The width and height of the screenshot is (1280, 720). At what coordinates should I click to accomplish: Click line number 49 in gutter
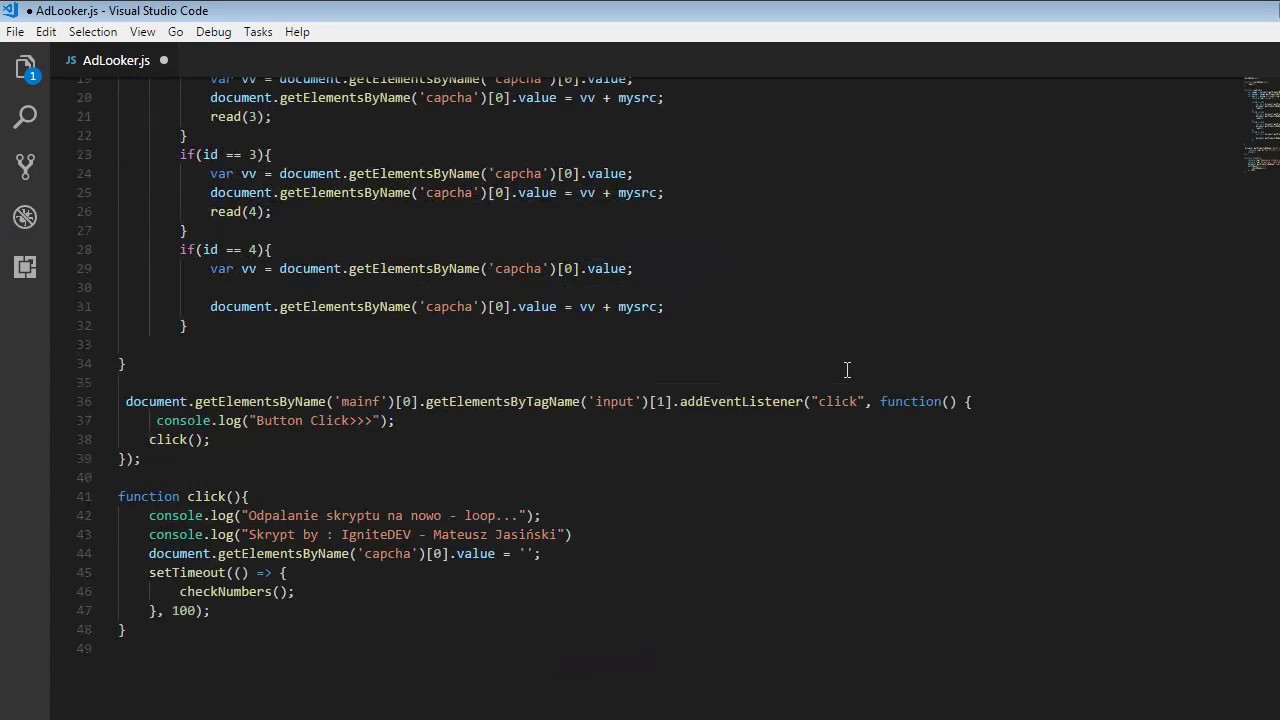click(84, 648)
